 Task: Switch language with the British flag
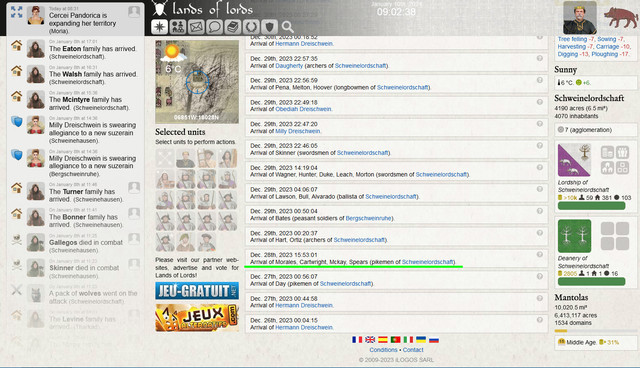370,339
